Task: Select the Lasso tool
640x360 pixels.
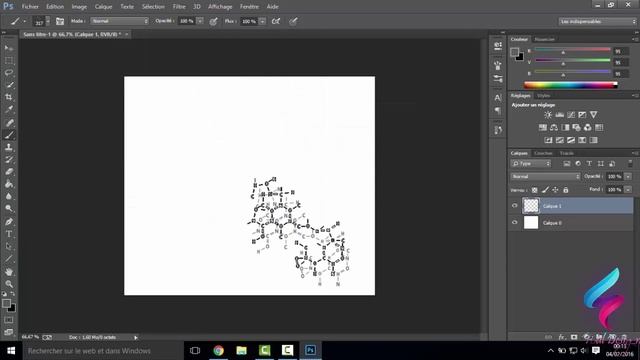Action: (x=9, y=73)
